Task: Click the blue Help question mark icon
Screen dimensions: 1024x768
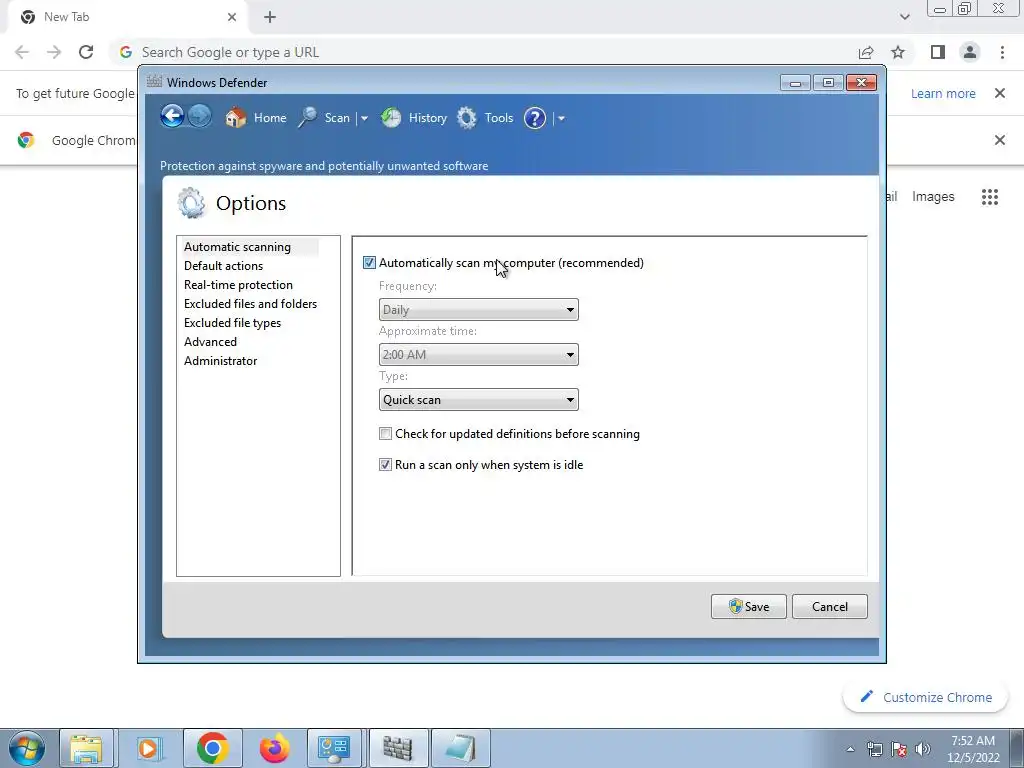Action: pos(535,118)
